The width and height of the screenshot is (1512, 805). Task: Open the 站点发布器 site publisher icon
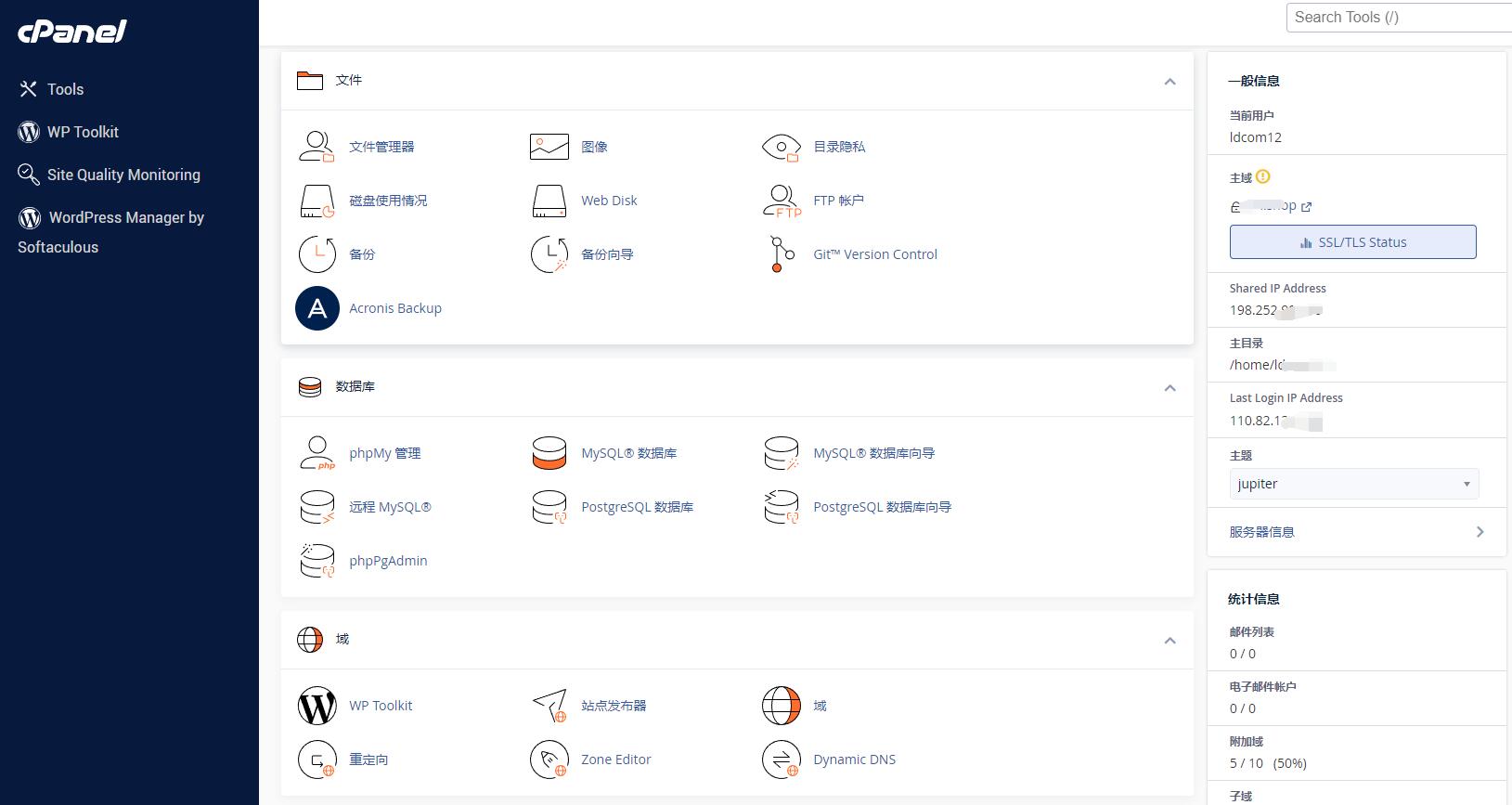point(549,706)
